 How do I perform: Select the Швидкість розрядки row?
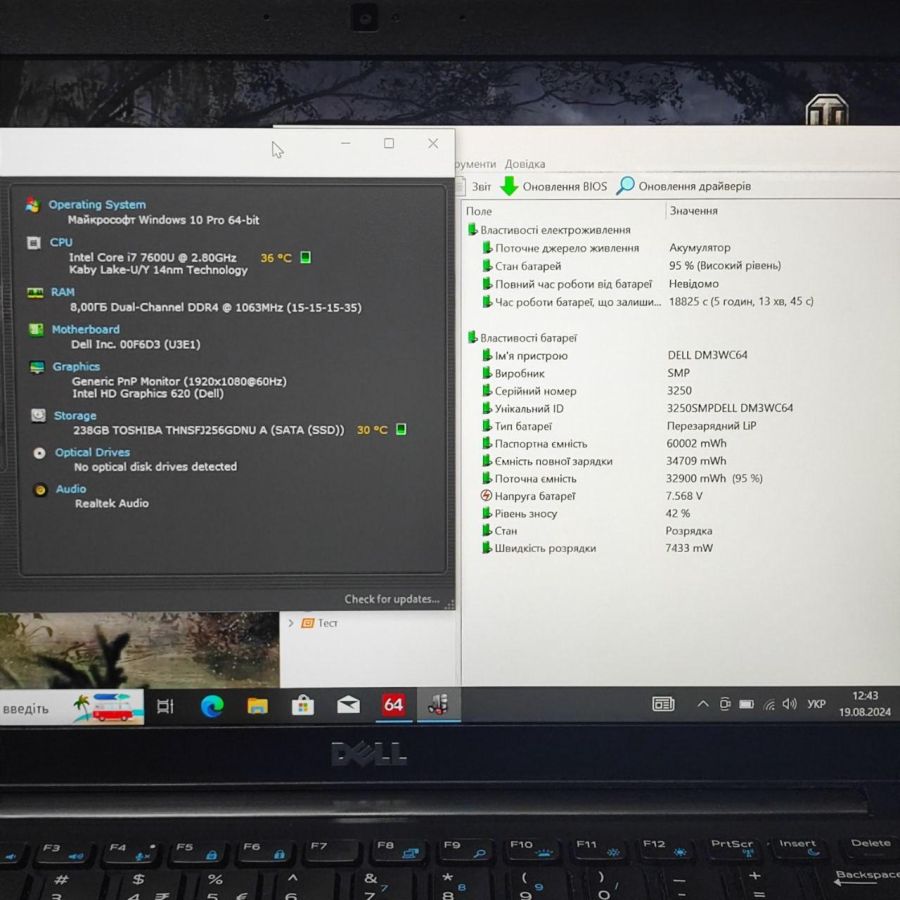click(597, 548)
